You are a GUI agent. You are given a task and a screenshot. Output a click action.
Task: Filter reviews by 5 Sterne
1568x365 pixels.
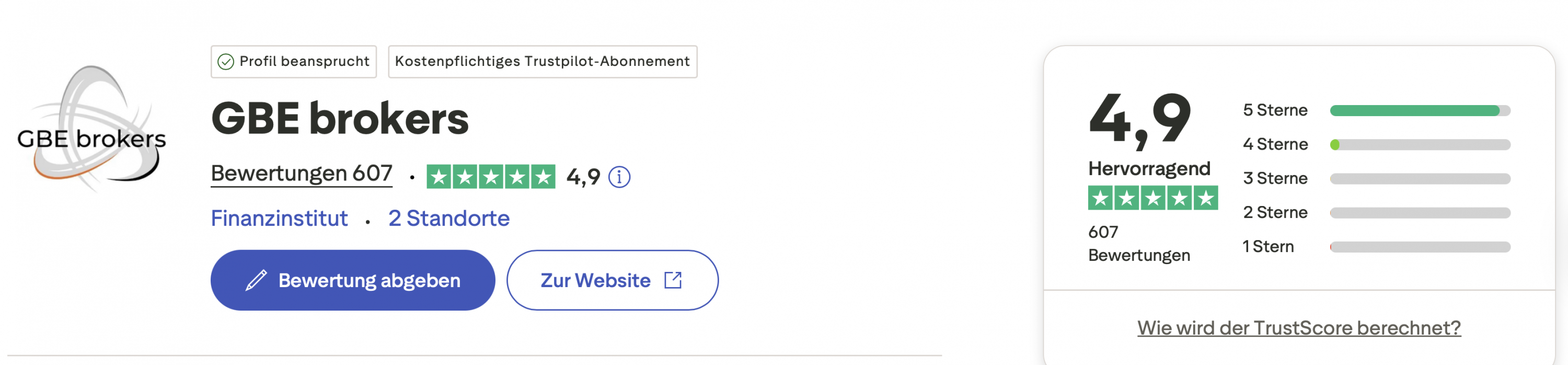tap(1275, 110)
